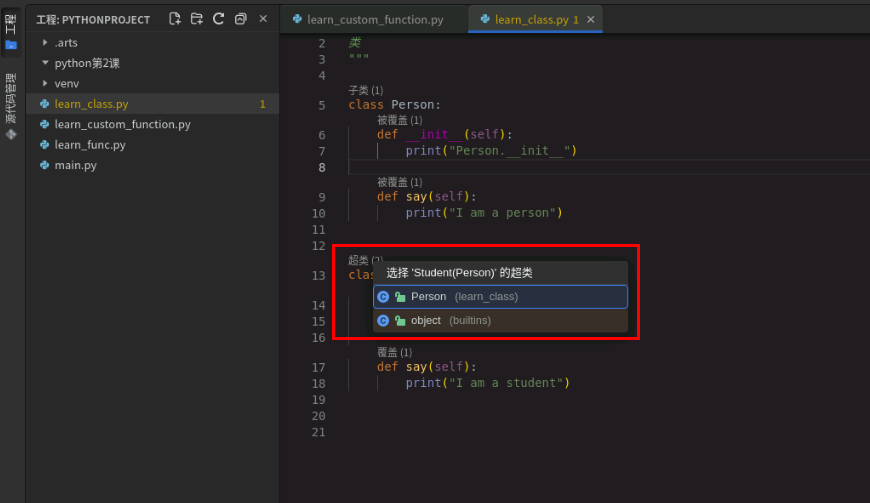Open main.py from the file tree
The image size is (870, 503).
pos(76,165)
